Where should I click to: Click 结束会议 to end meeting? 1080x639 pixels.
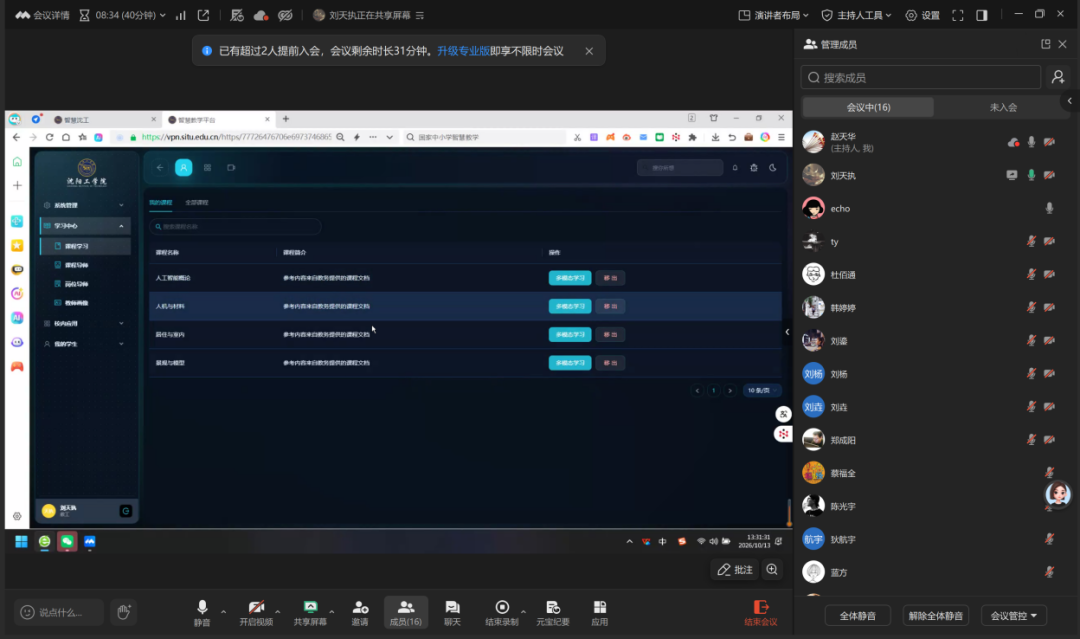click(760, 612)
